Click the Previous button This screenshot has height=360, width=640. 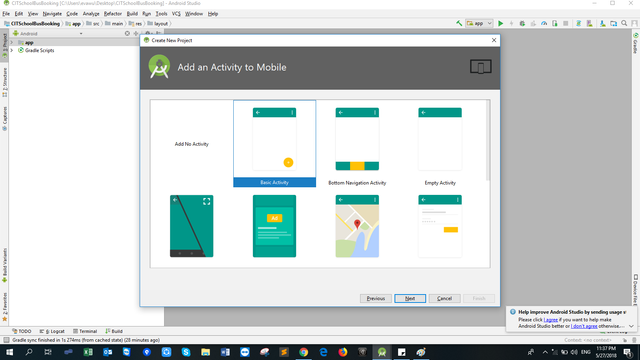[x=376, y=298]
